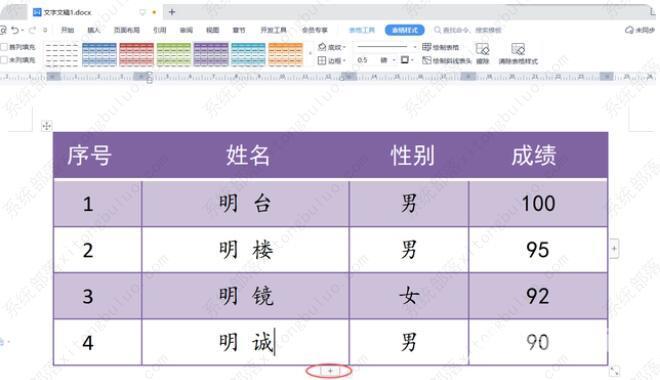This screenshot has height=380, width=660.
Task: Click the 成绩 header cell
Action: [x=538, y=155]
